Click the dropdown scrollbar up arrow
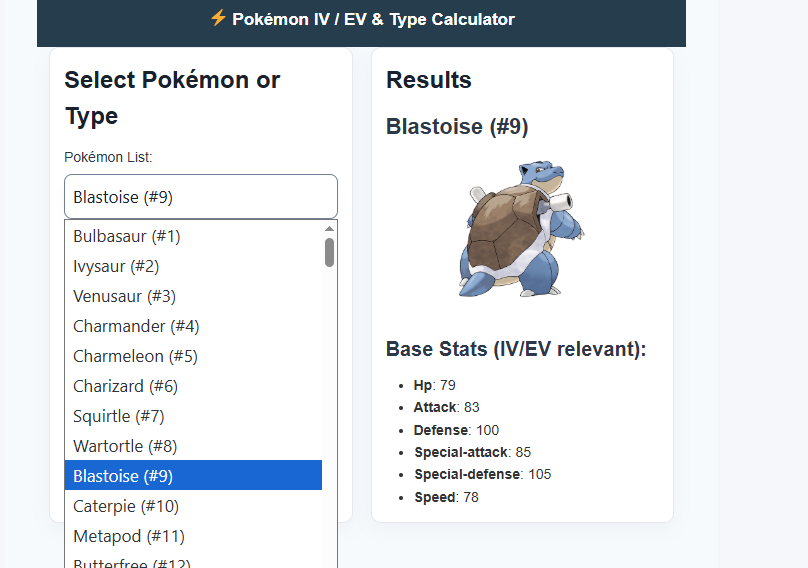808x568 pixels. click(329, 228)
